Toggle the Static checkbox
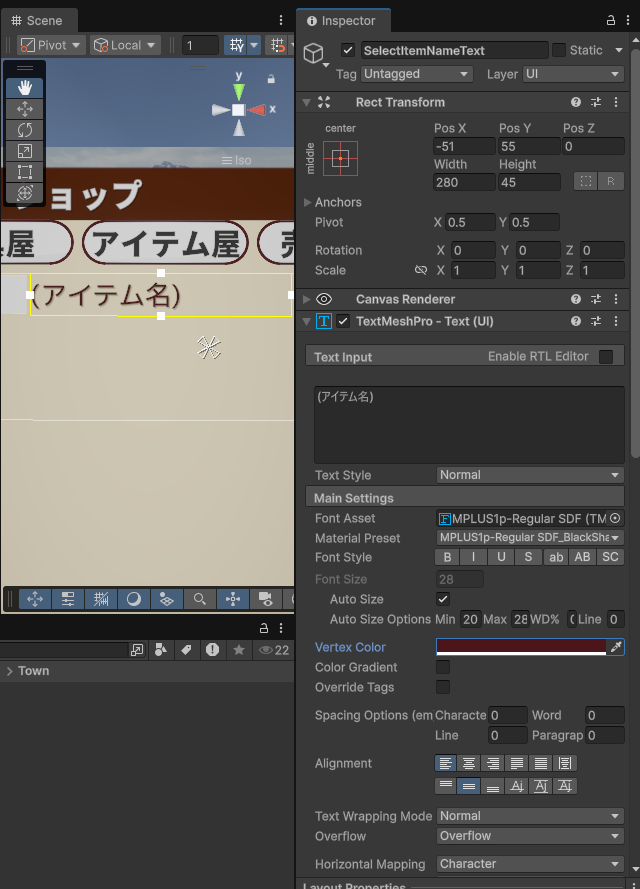This screenshot has height=889, width=640. pos(559,50)
